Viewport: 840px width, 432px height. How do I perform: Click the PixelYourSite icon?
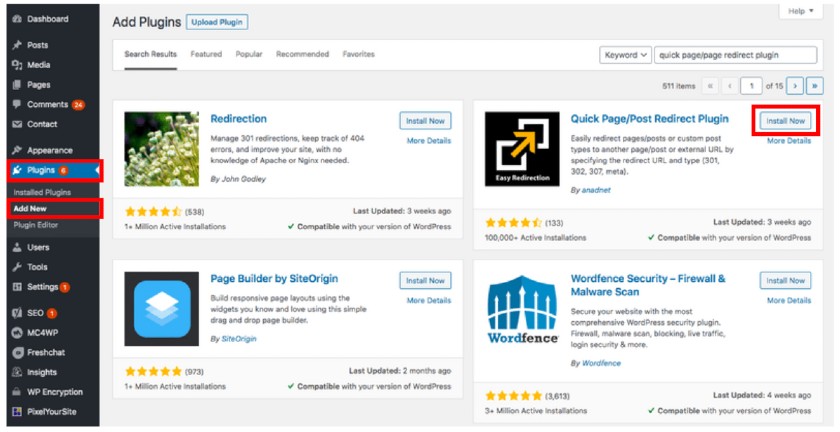17,412
